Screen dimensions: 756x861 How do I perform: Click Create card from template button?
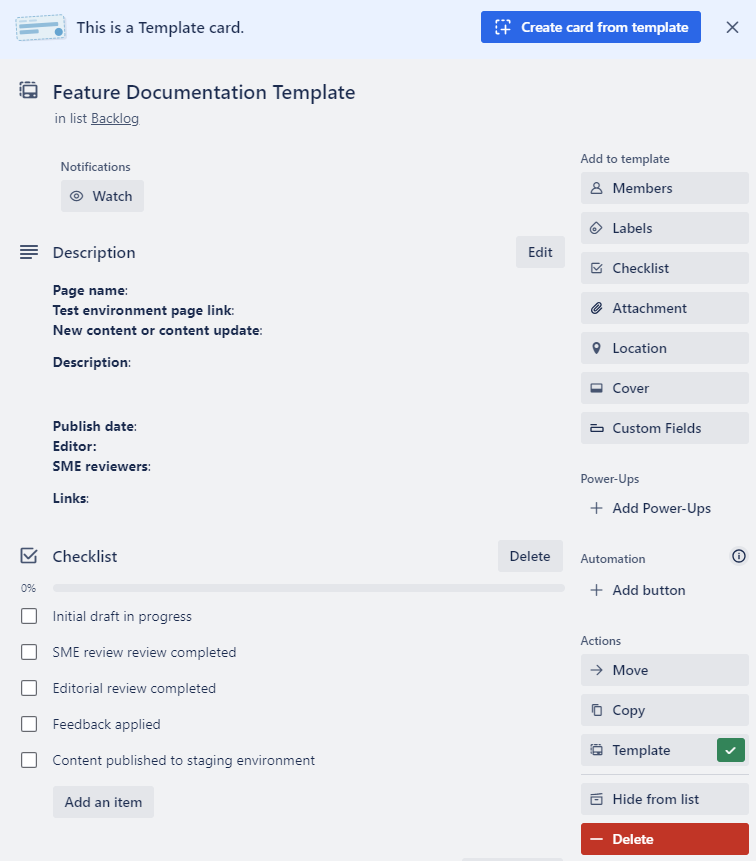tap(590, 27)
